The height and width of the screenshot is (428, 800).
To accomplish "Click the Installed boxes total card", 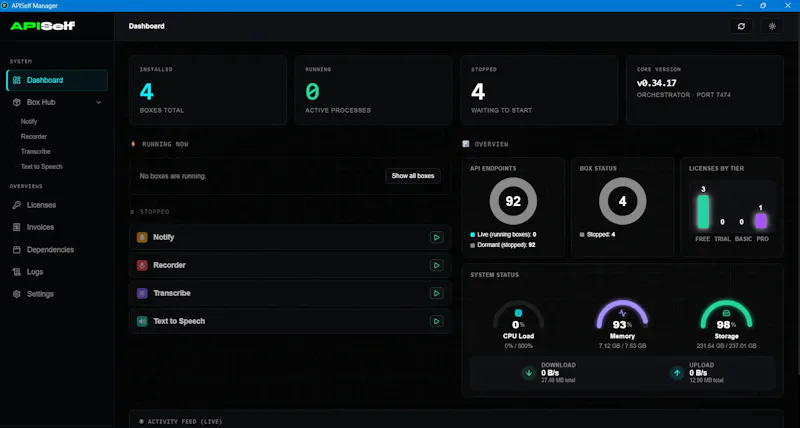I will coord(208,90).
